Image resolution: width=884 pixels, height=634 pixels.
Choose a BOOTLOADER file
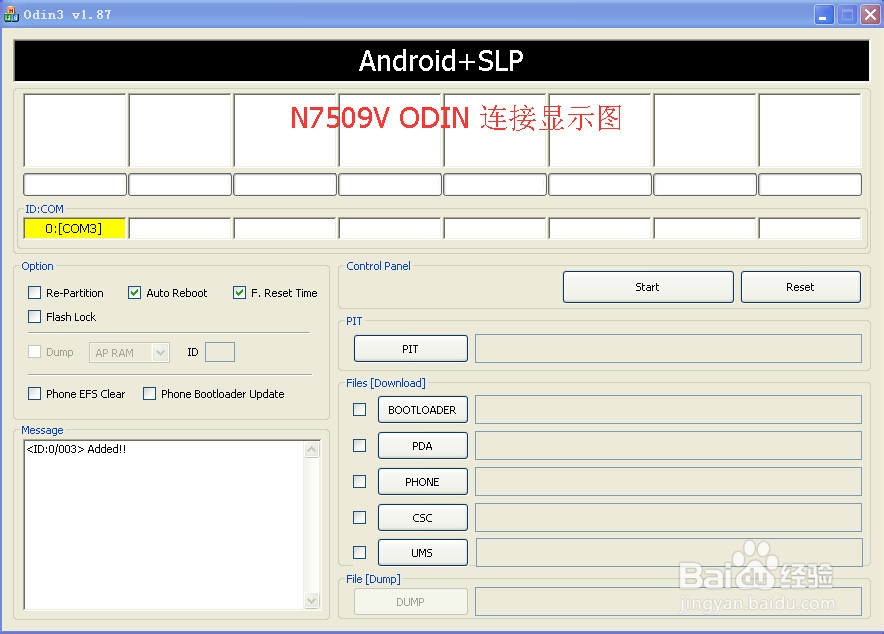tap(422, 410)
